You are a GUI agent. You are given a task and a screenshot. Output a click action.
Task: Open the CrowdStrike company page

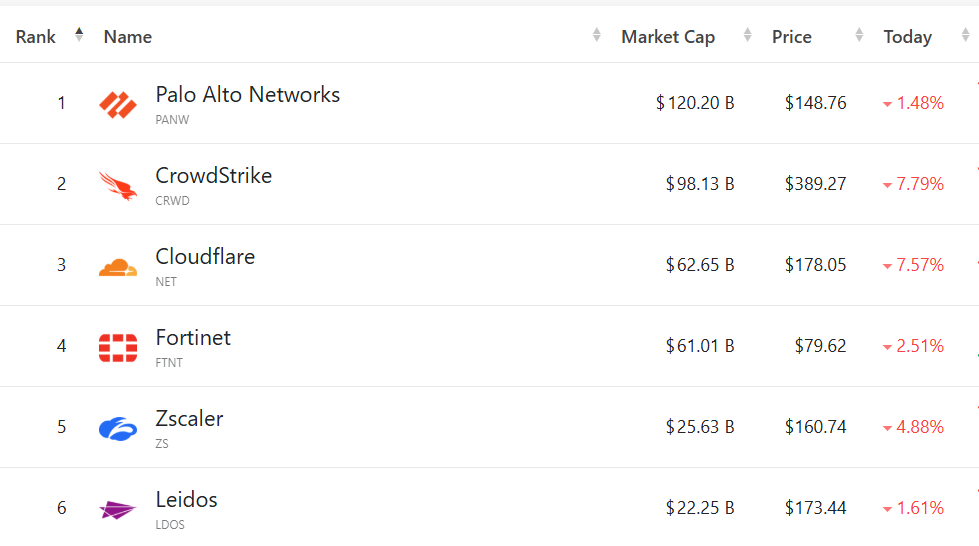coord(213,176)
